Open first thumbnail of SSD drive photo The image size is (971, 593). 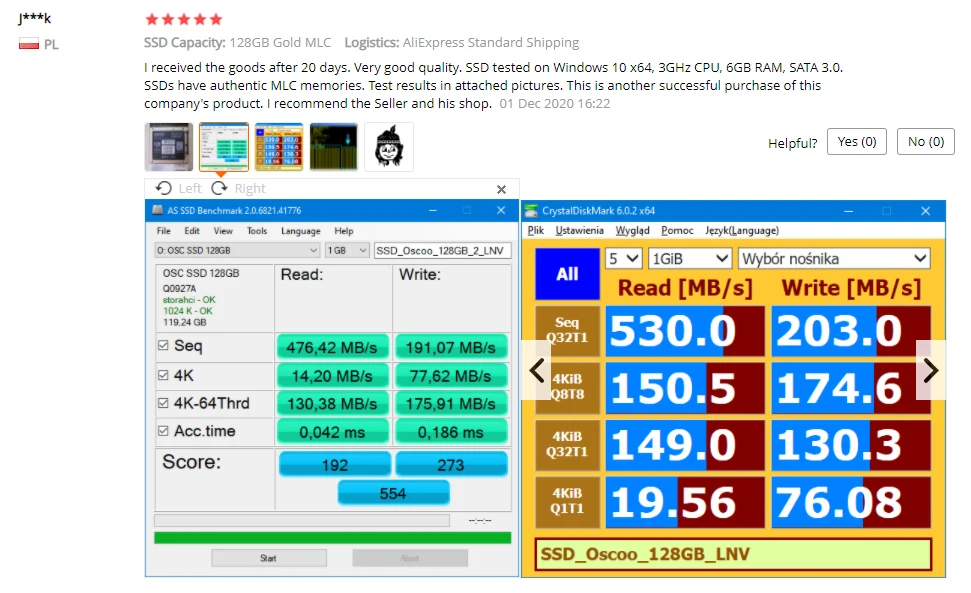169,147
